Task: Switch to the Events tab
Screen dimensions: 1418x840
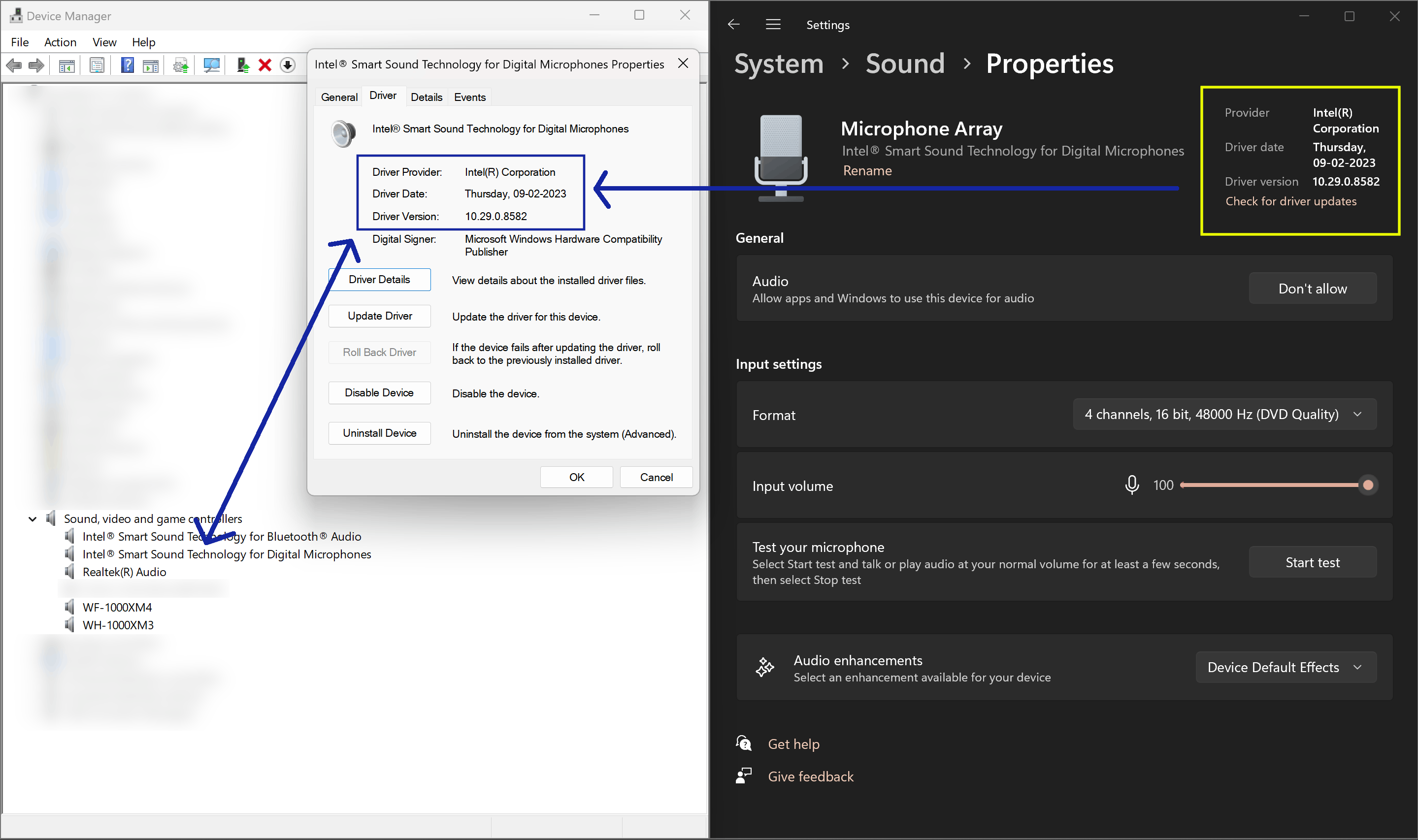Action: pyautogui.click(x=469, y=96)
